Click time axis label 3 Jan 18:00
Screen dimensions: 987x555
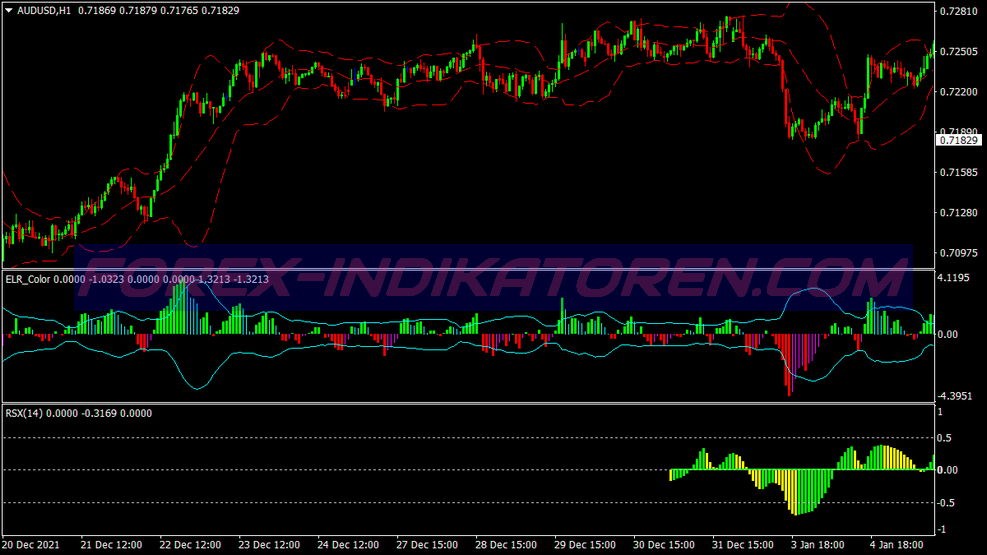pyautogui.click(x=818, y=545)
